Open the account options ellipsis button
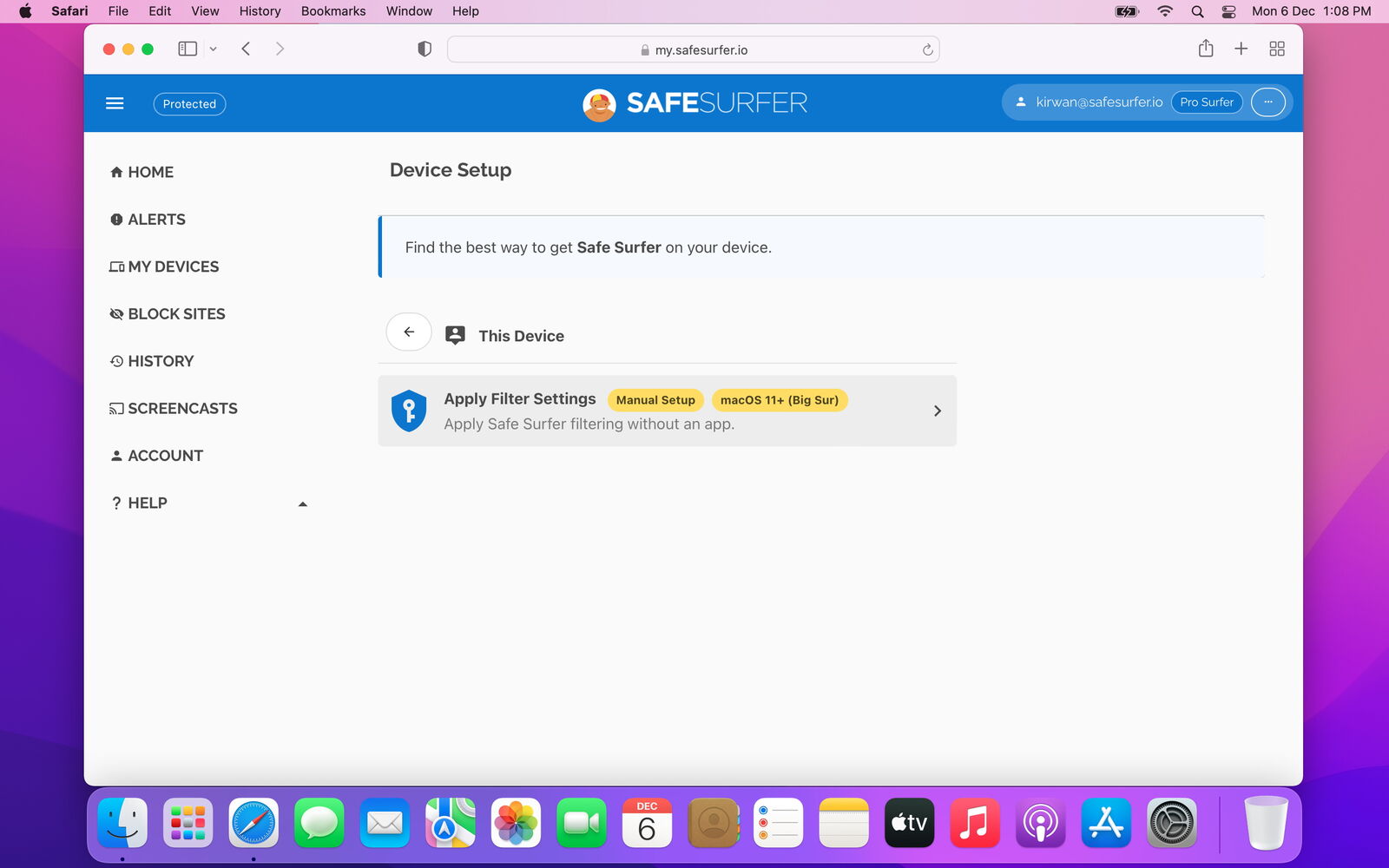The image size is (1389, 868). pyautogui.click(x=1267, y=102)
